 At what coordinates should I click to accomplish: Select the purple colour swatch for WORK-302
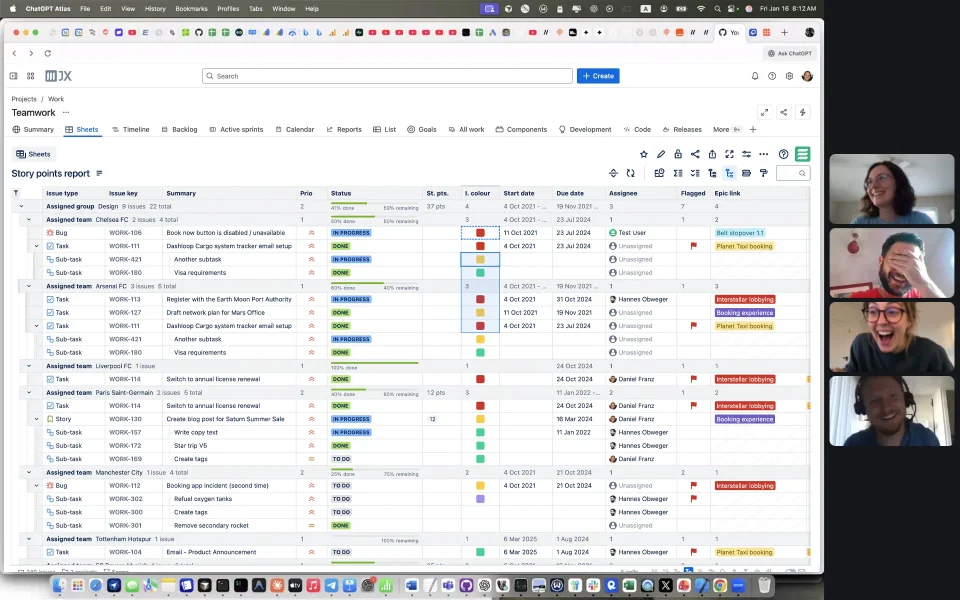[x=480, y=499]
